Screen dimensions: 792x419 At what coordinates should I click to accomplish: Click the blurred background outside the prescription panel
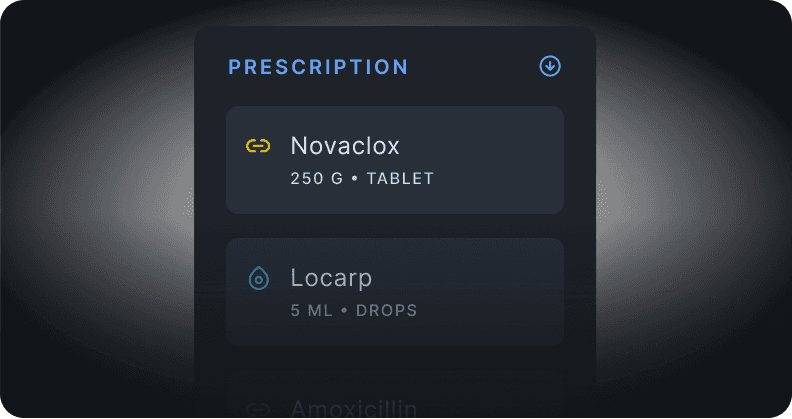[96, 210]
